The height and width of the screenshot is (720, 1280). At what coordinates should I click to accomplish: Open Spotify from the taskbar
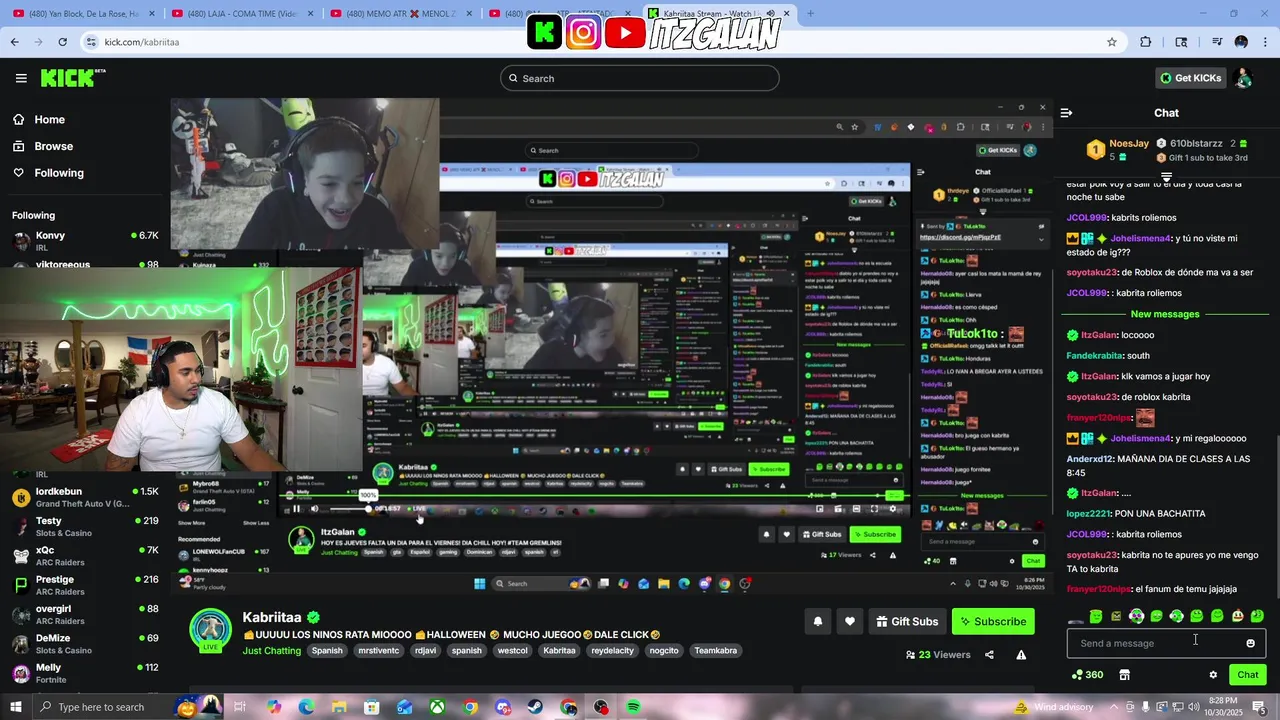pyautogui.click(x=633, y=707)
